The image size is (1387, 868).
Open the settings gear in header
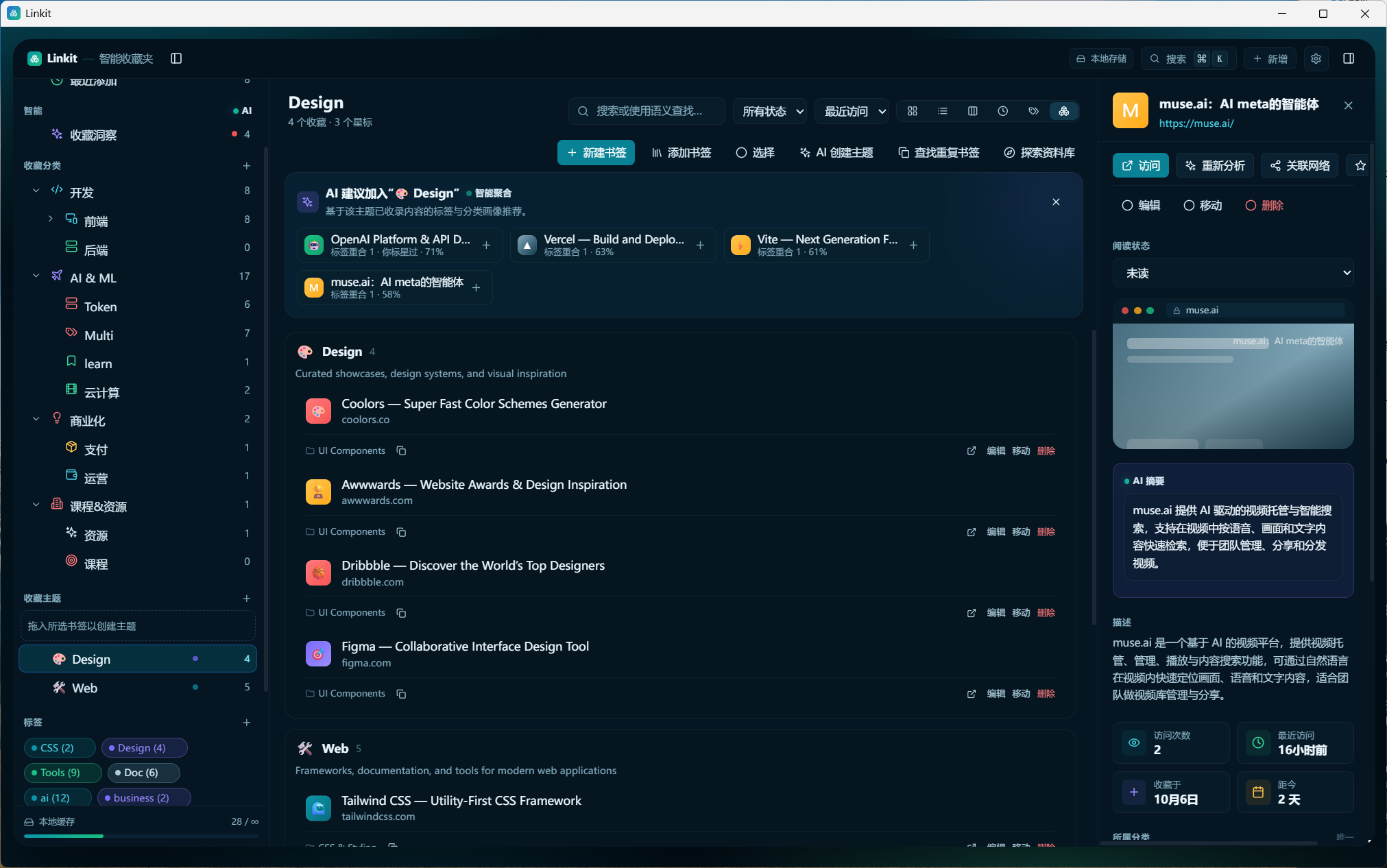pyautogui.click(x=1316, y=58)
